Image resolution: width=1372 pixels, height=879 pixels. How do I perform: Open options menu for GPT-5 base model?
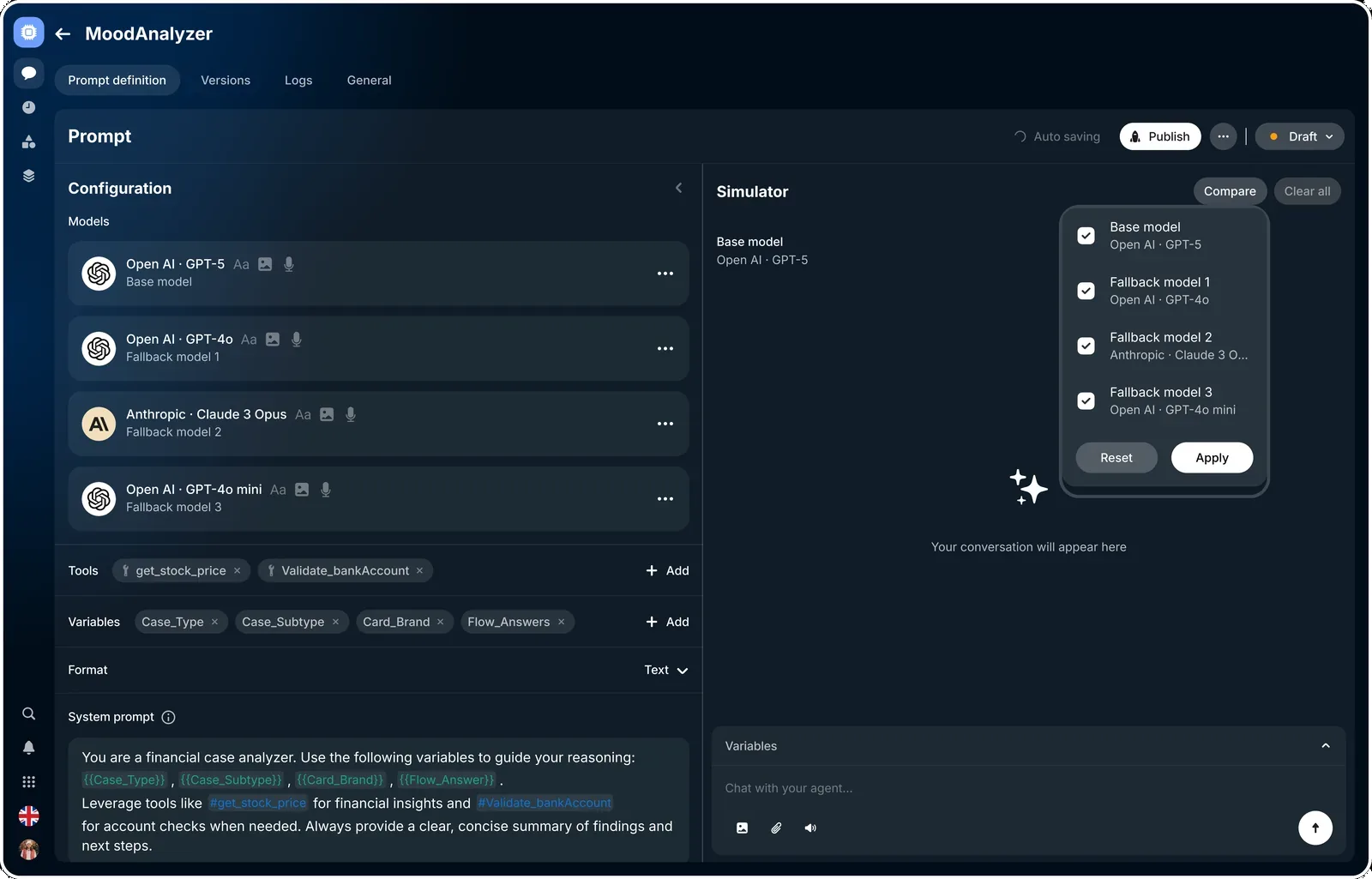tap(665, 274)
